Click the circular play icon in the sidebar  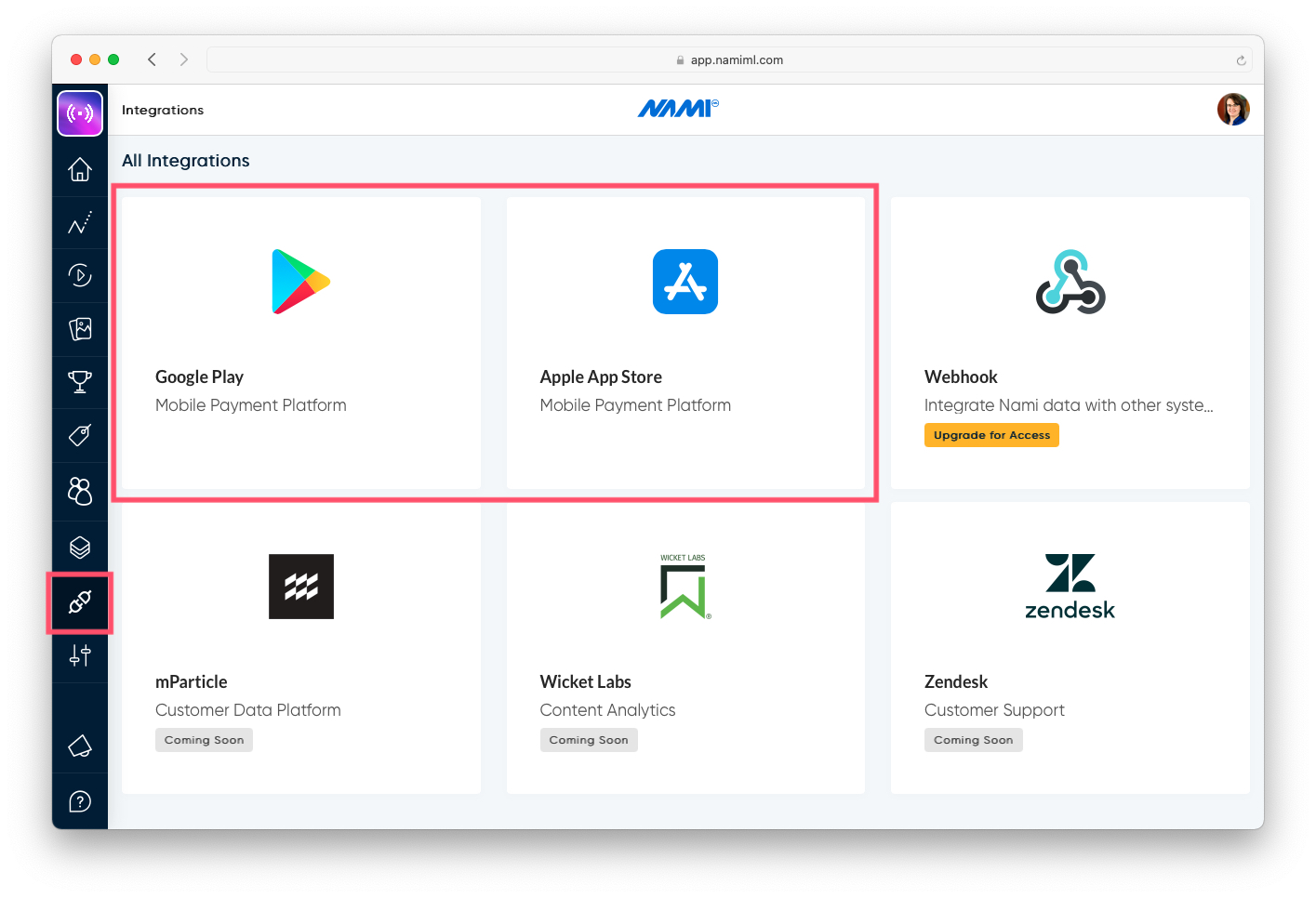pyautogui.click(x=80, y=275)
